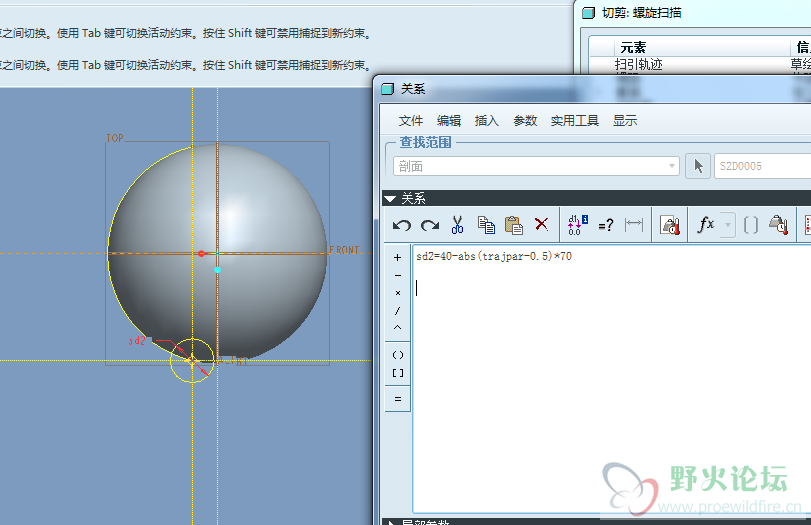
Task: Click the TOP datum plane label
Action: pyautogui.click(x=115, y=138)
